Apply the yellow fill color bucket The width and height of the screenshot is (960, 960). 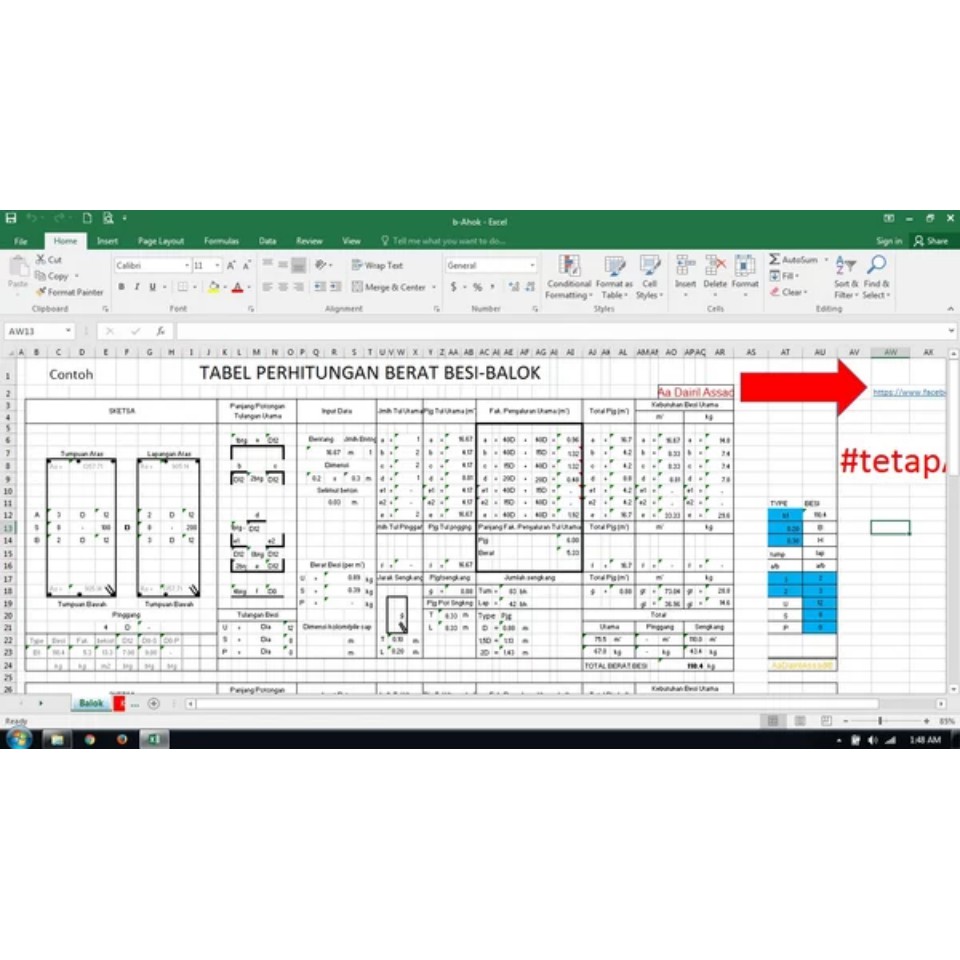click(213, 287)
